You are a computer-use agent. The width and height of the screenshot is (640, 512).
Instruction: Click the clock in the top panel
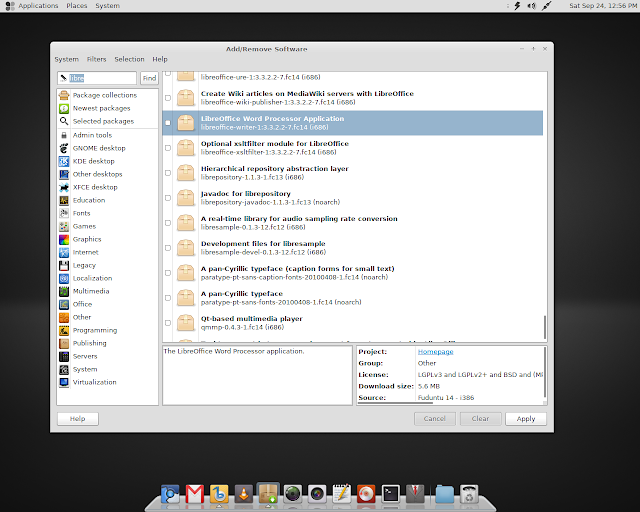coord(603,6)
